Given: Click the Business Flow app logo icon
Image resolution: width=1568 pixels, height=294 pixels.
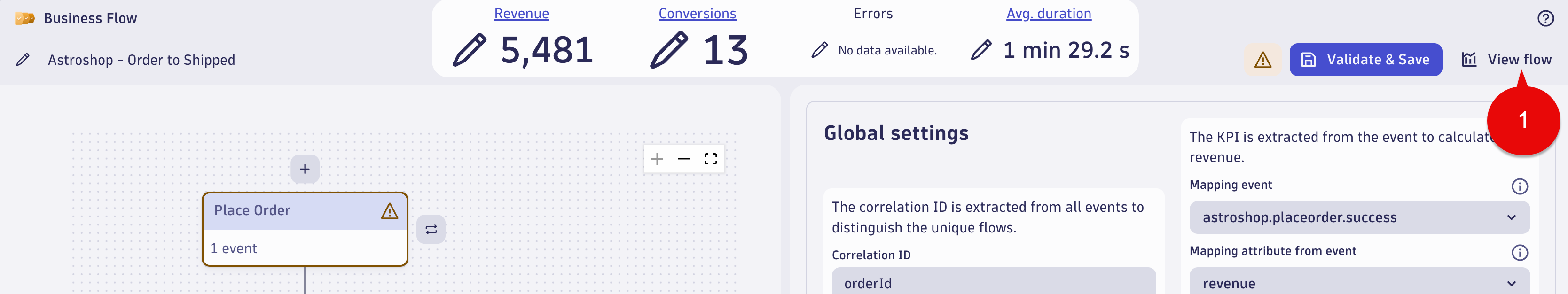Looking at the screenshot, I should click(25, 18).
